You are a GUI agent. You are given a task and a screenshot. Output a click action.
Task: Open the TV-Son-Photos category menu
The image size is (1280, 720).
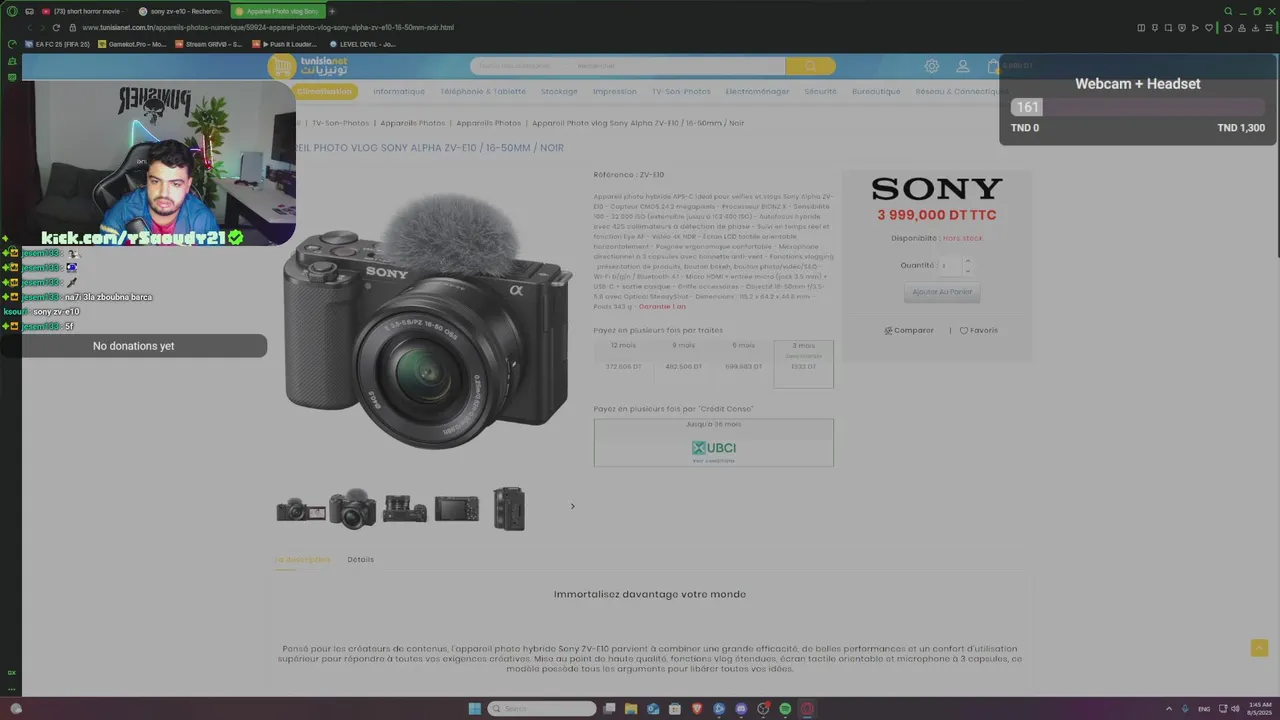click(x=681, y=91)
